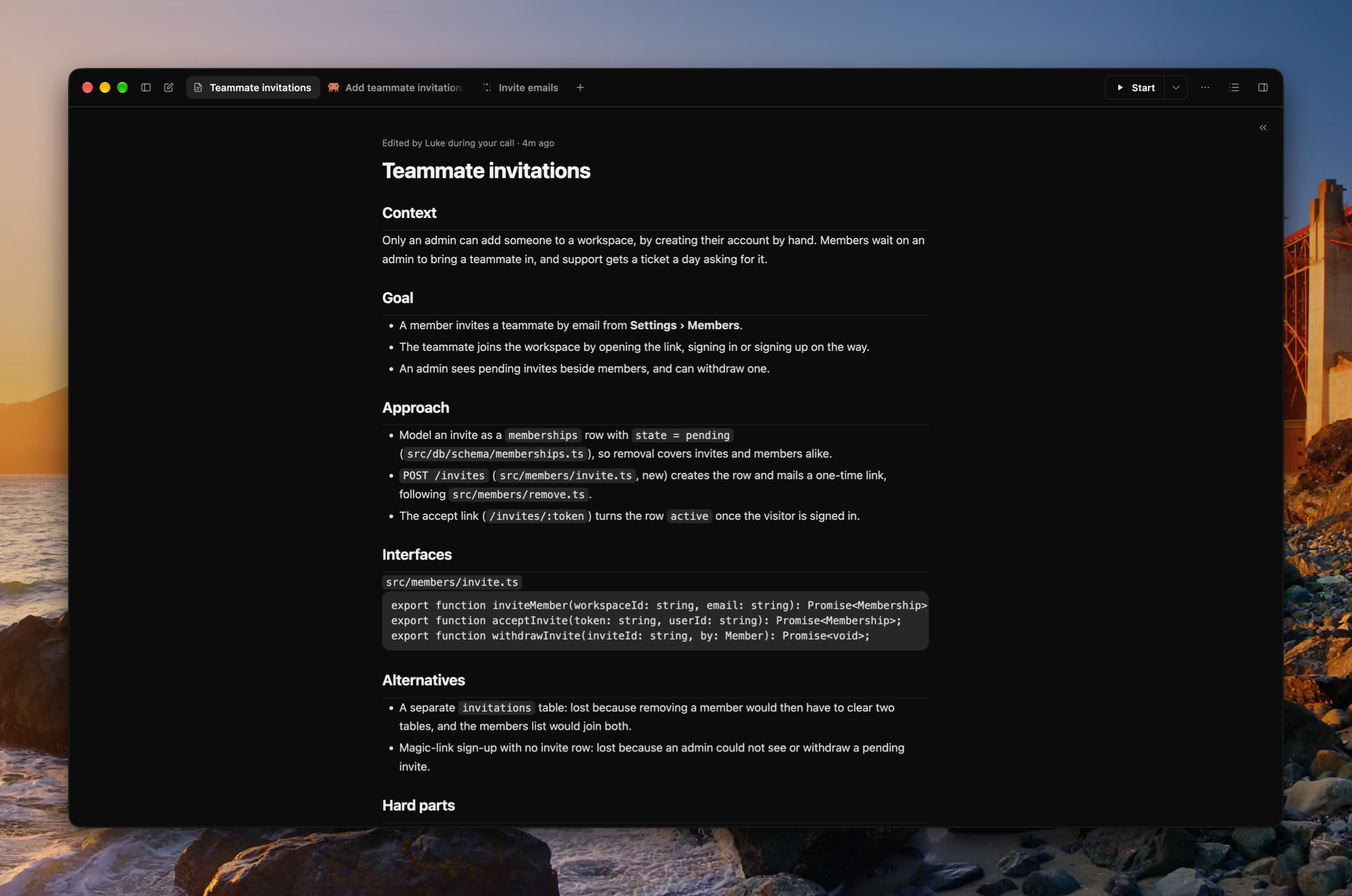Toggle the left sidebar panel icon
The image size is (1352, 896).
(146, 87)
